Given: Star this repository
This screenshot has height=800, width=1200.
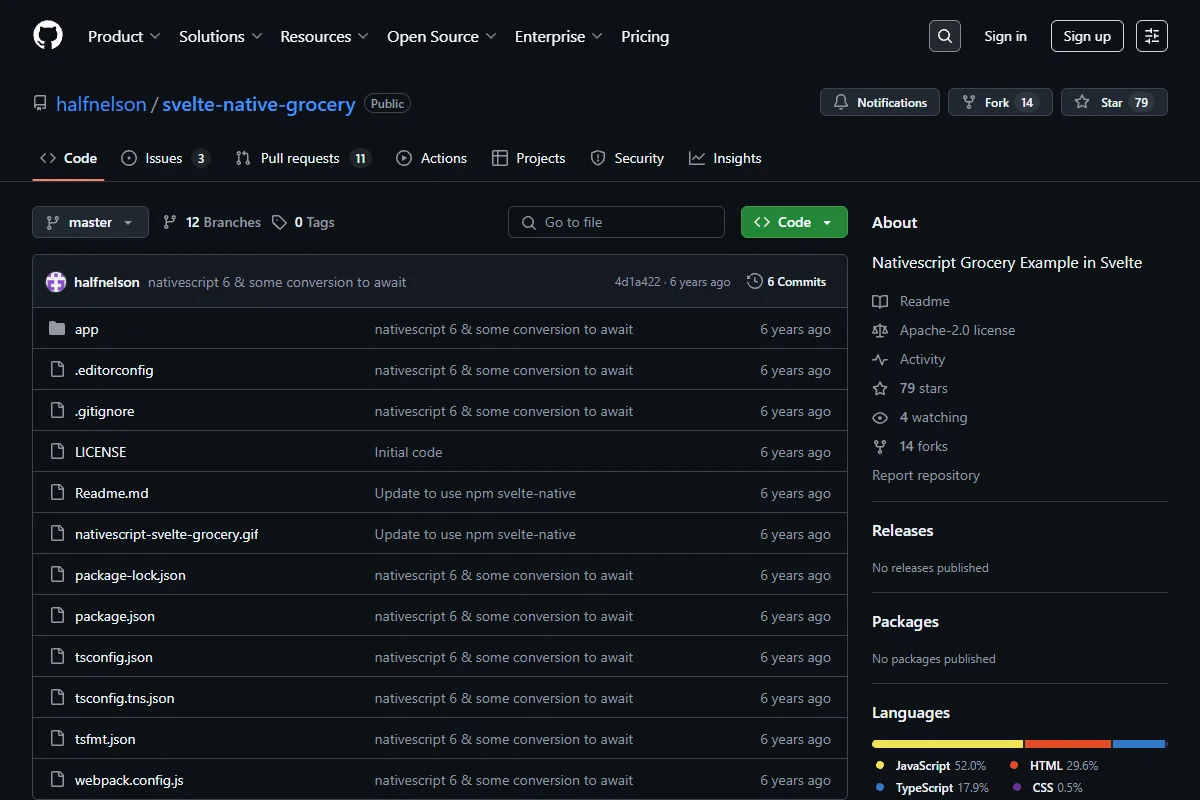Looking at the screenshot, I should point(1114,102).
